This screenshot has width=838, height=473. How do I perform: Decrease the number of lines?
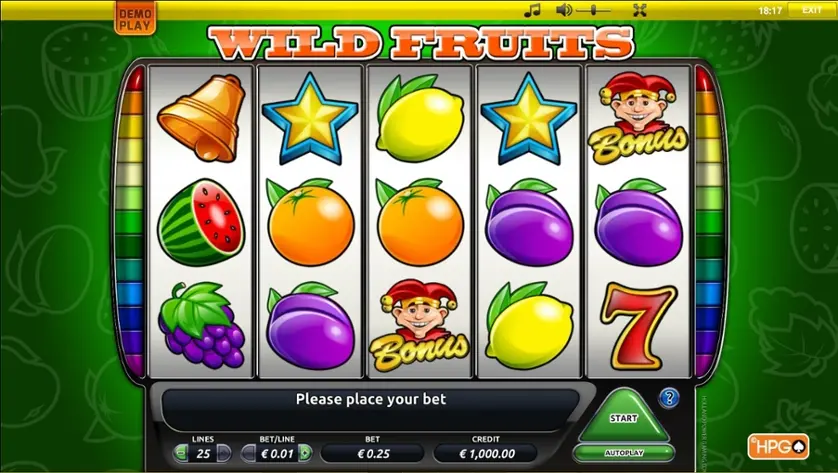(181, 454)
